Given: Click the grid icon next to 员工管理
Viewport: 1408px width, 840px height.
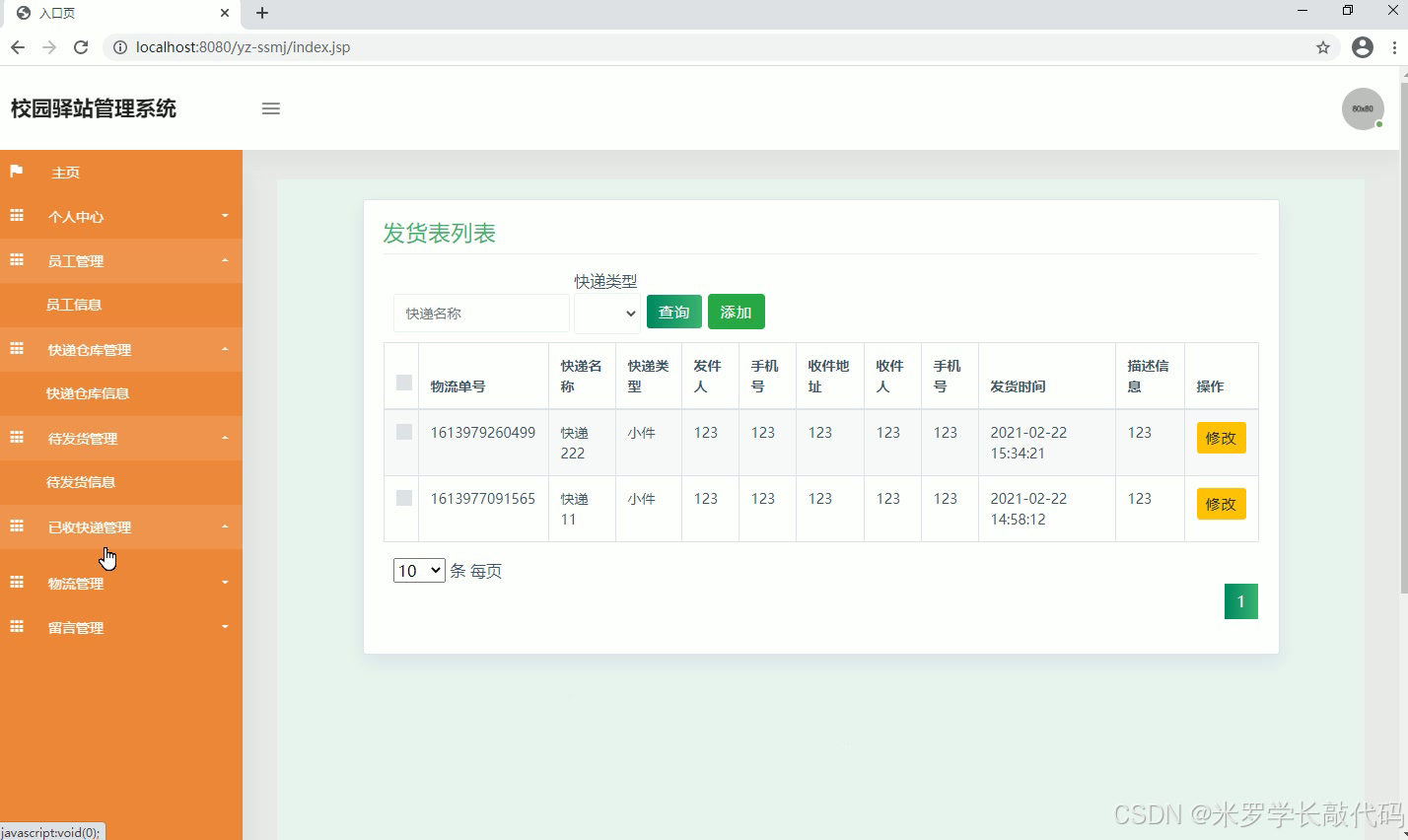Looking at the screenshot, I should click(x=16, y=259).
